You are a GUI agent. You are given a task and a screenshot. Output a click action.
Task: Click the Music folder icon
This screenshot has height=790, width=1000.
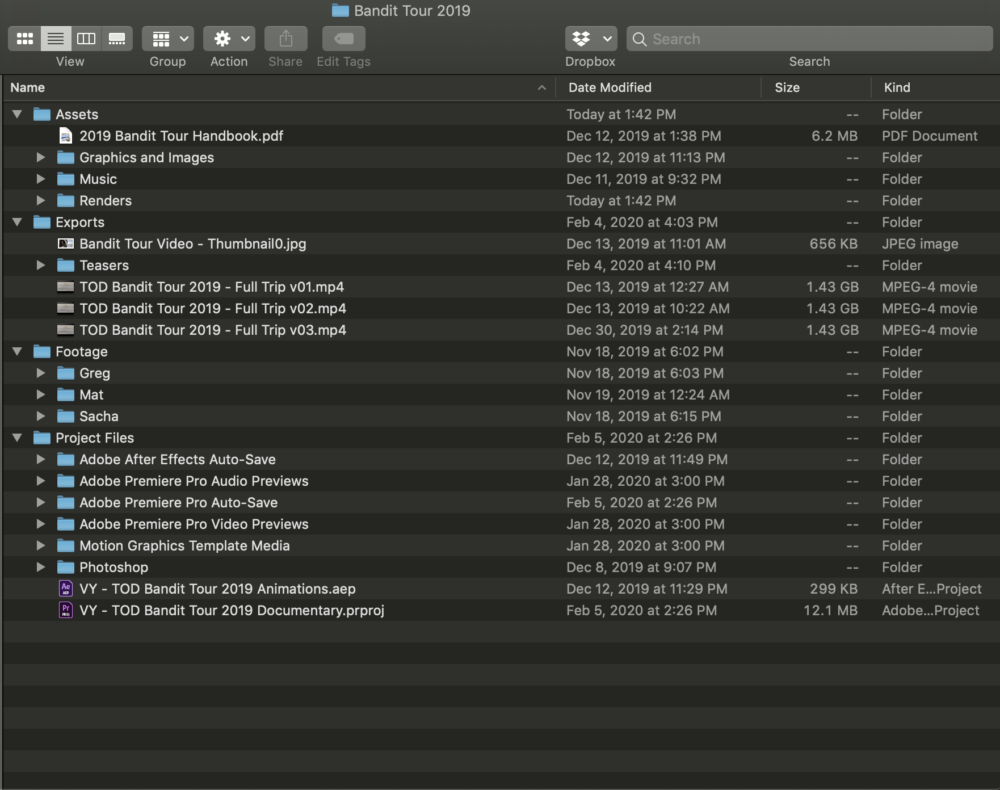point(65,179)
